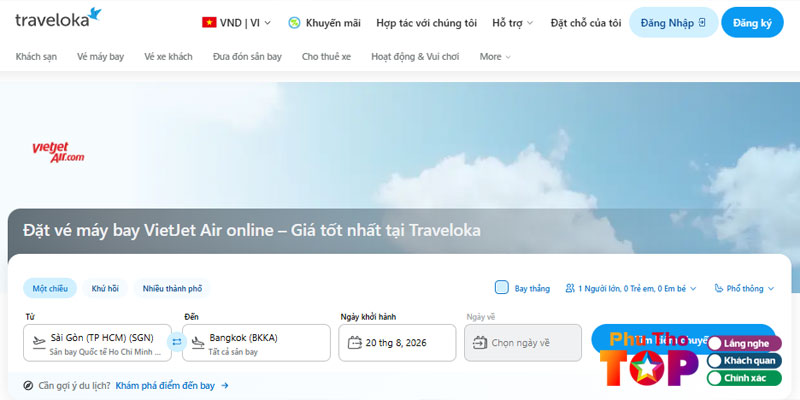Select the Một chiều one-way option
Image resolution: width=800 pixels, height=400 pixels.
point(50,288)
